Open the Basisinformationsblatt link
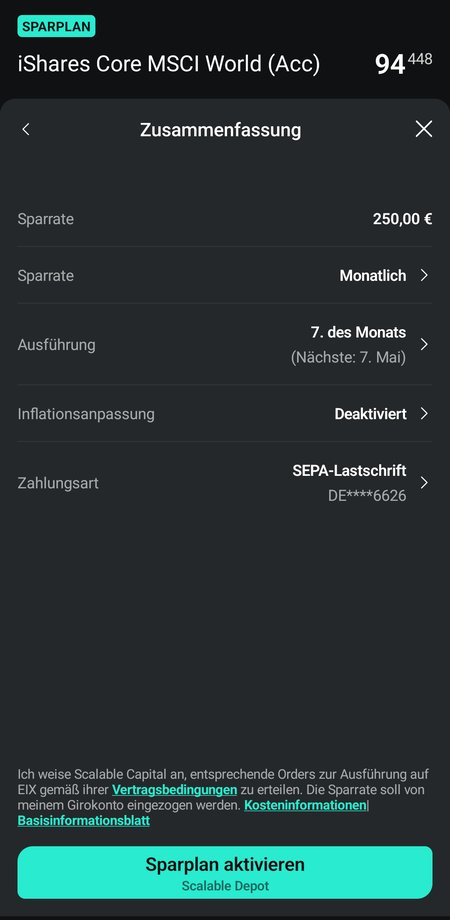Viewport: 450px width, 920px height. tap(83, 821)
